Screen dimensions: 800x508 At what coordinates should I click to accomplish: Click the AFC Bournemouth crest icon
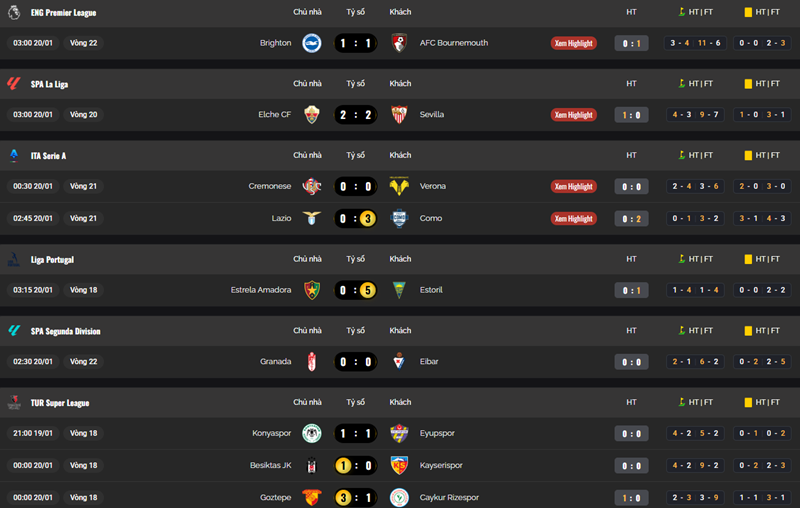click(399, 43)
